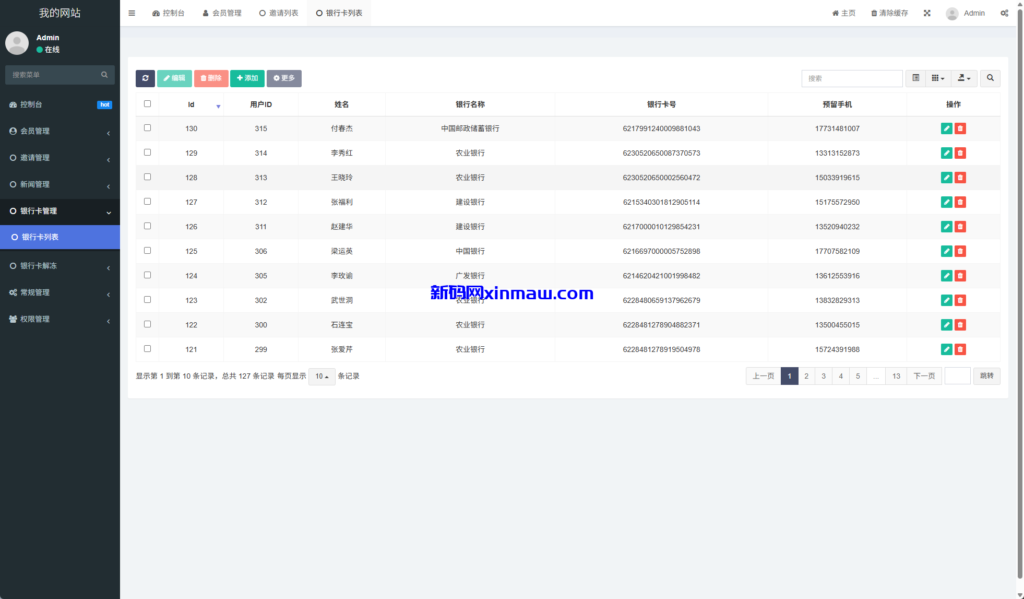This screenshot has width=1024, height=599.
Task: Open the gear settings icon in top-right corner
Action: 1004,13
